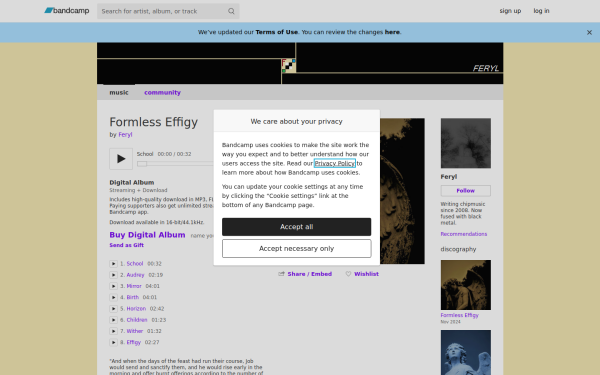Open the Recommendations link
Screen dimensions: 600x375
(464, 234)
